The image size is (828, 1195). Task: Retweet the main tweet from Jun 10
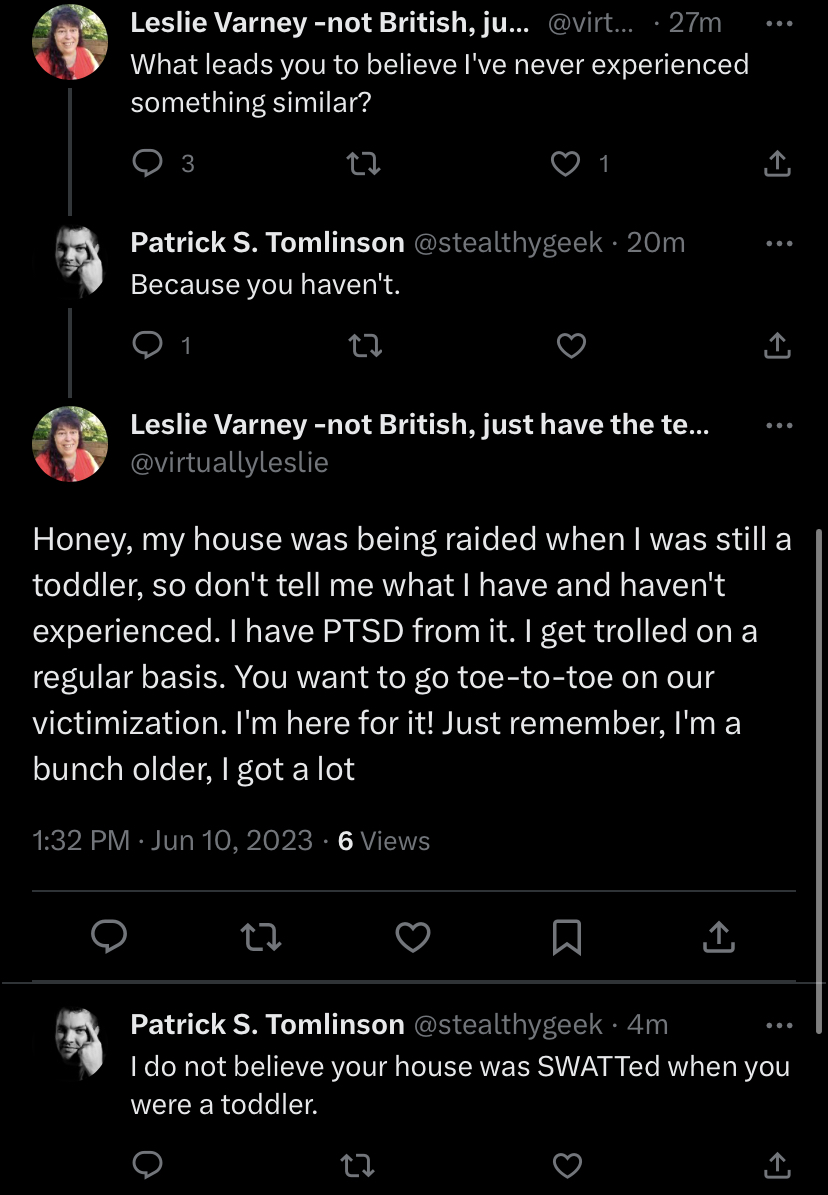[x=261, y=937]
